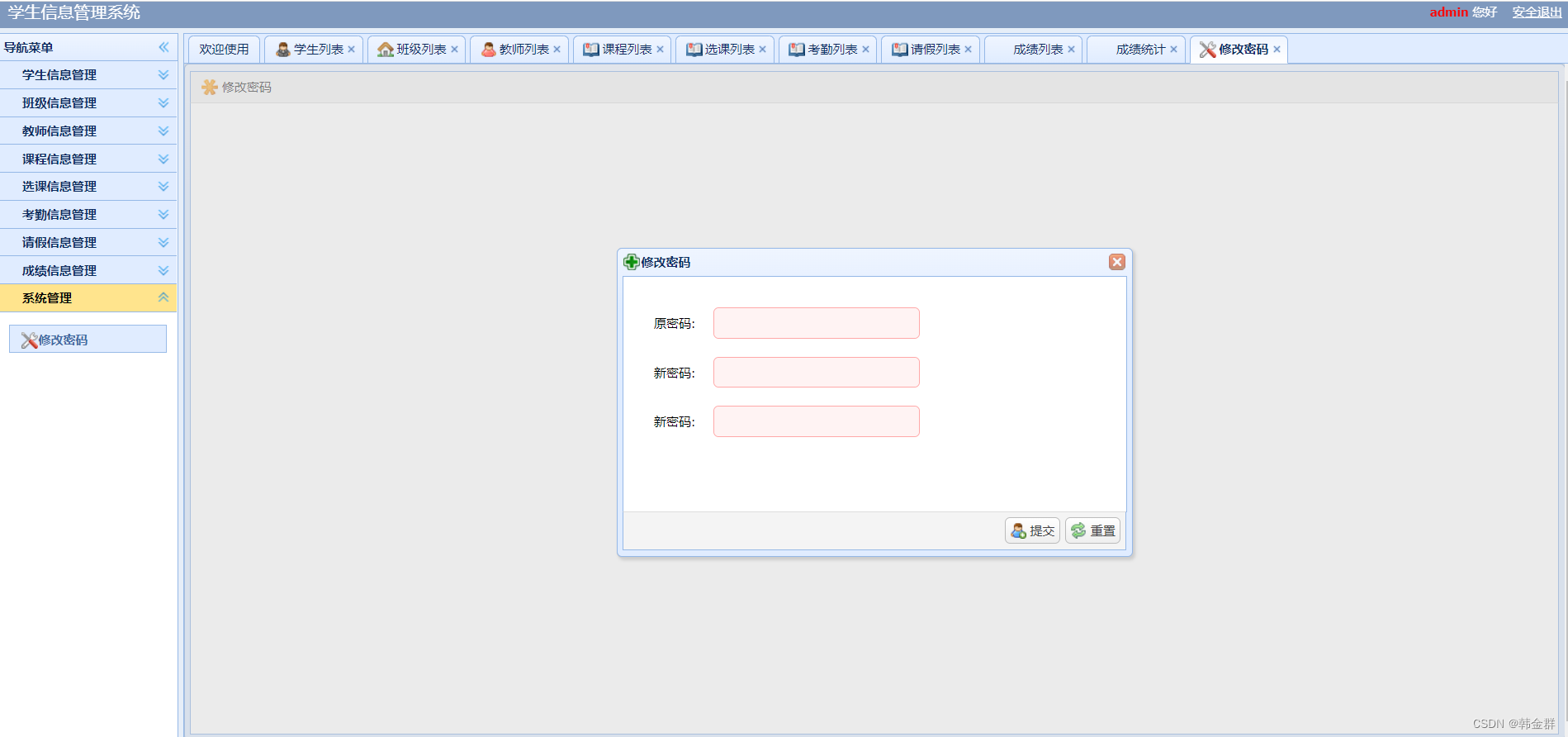
Task: Close the 班级列表 tab
Action: (454, 50)
